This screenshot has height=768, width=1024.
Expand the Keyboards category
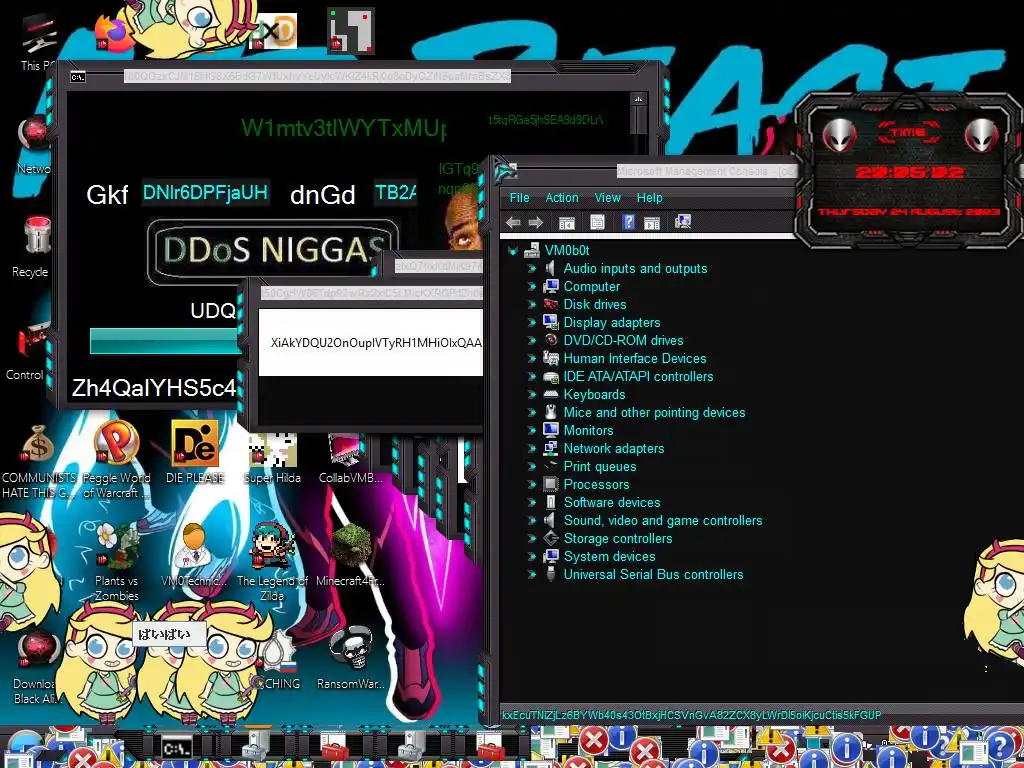click(x=532, y=394)
